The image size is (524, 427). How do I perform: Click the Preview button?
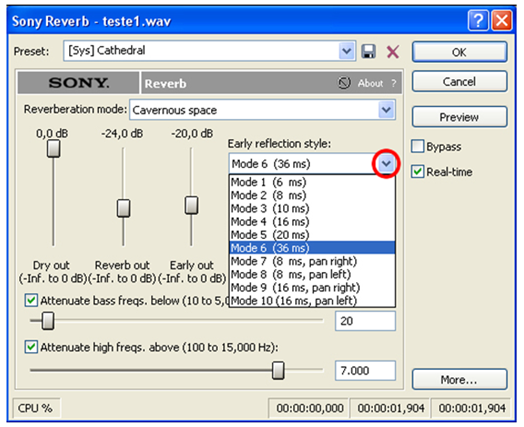click(x=460, y=117)
